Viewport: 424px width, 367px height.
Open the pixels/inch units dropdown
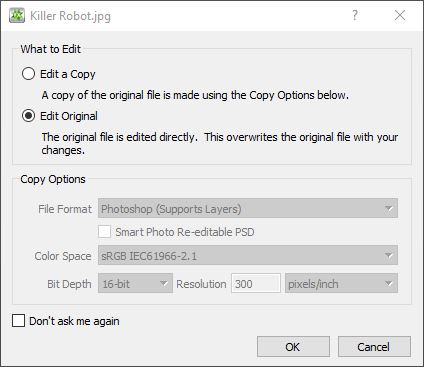341,283
